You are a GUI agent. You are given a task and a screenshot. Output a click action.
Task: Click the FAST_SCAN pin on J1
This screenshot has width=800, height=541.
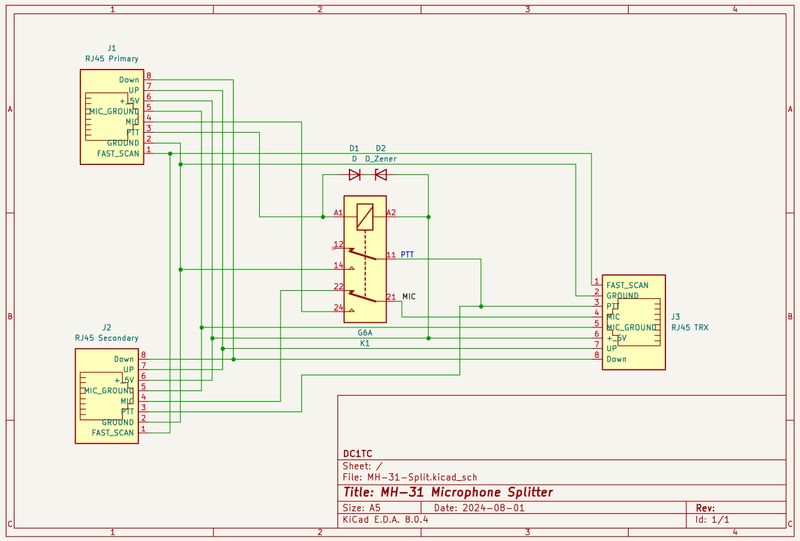pos(118,154)
